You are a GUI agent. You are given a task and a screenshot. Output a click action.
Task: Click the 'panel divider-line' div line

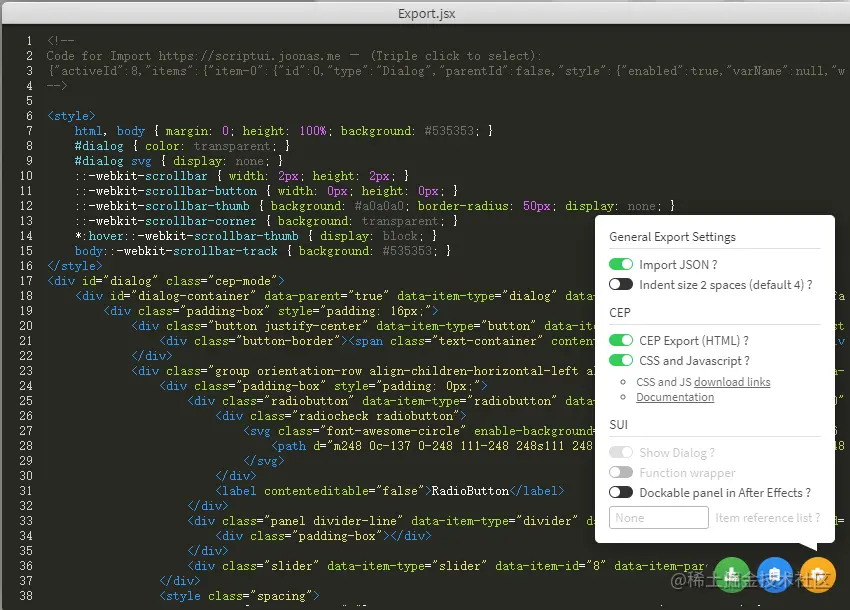point(391,521)
